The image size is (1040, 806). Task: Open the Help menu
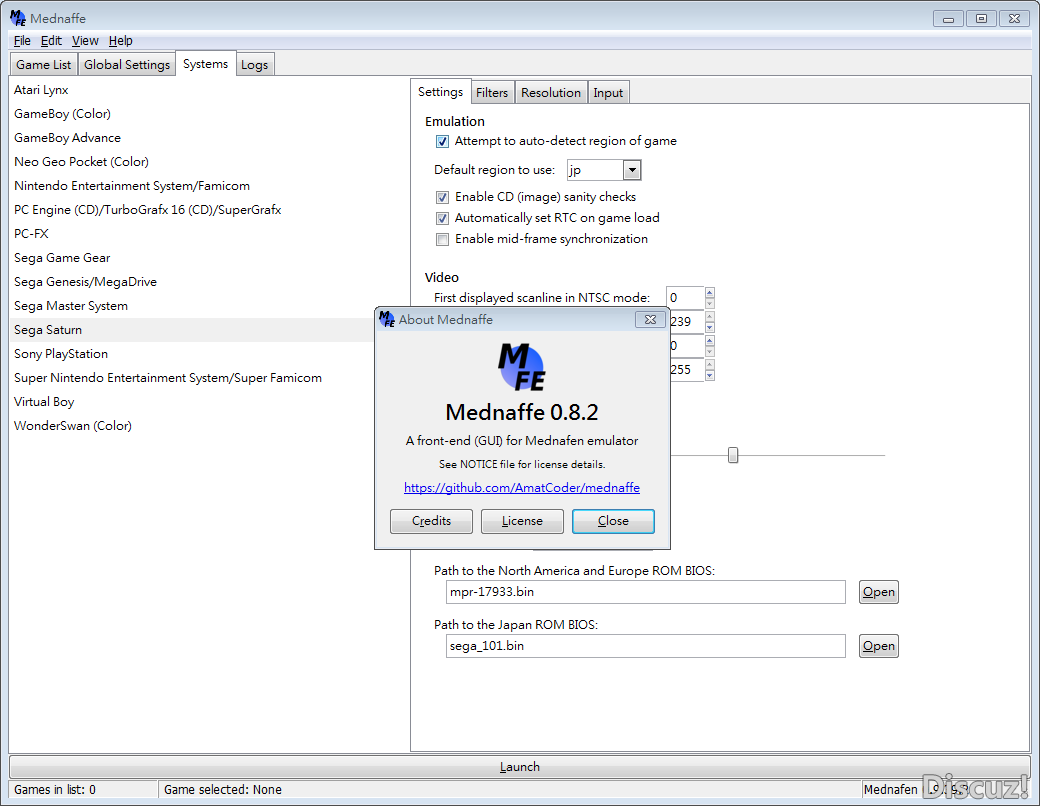120,40
